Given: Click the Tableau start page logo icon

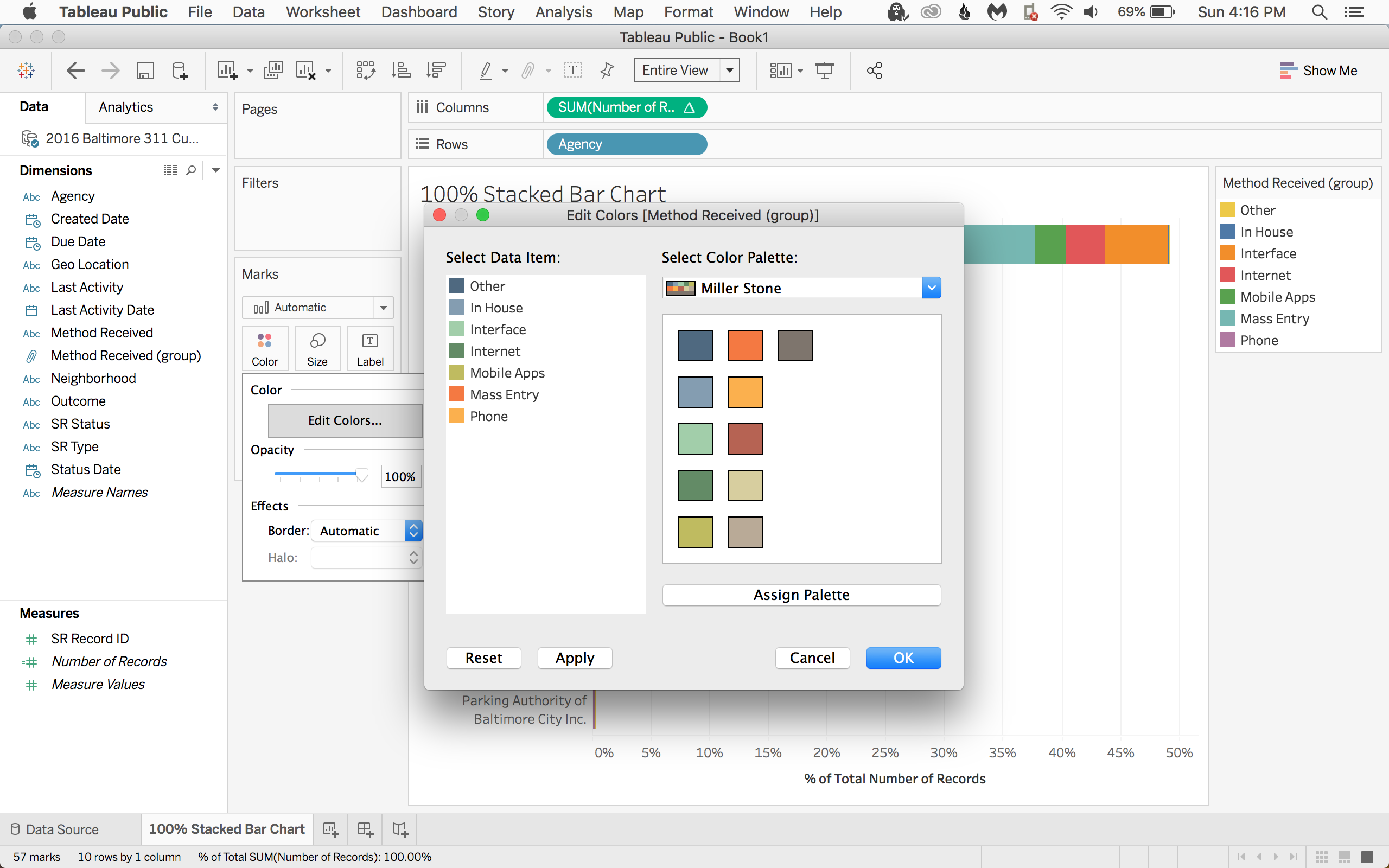Looking at the screenshot, I should click(26, 71).
